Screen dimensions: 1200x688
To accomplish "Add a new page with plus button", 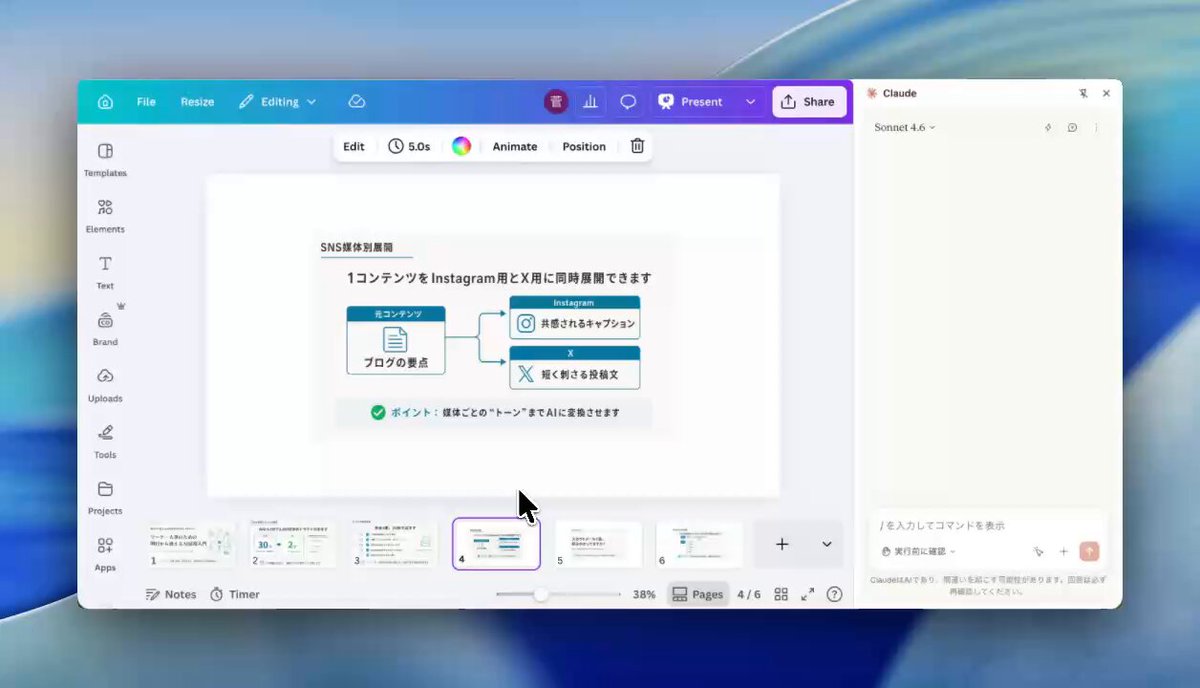I will [x=782, y=544].
